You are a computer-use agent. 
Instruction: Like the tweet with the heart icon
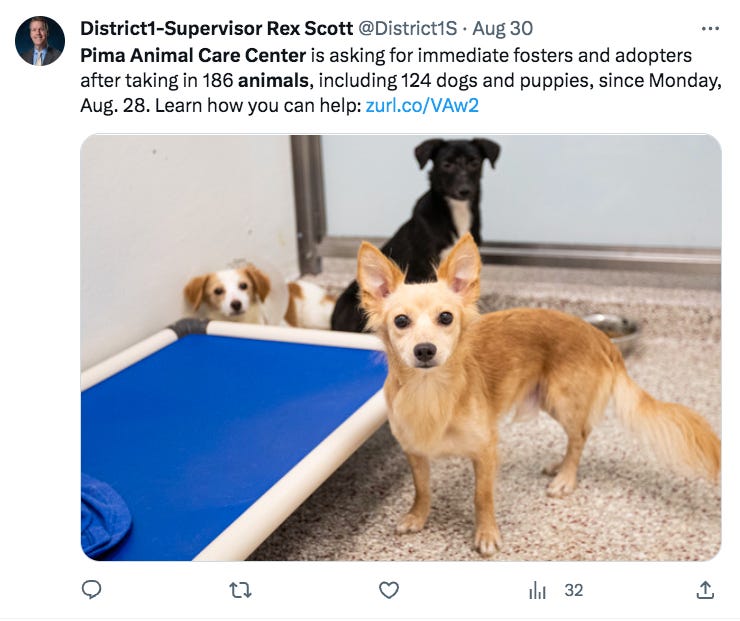point(389,590)
